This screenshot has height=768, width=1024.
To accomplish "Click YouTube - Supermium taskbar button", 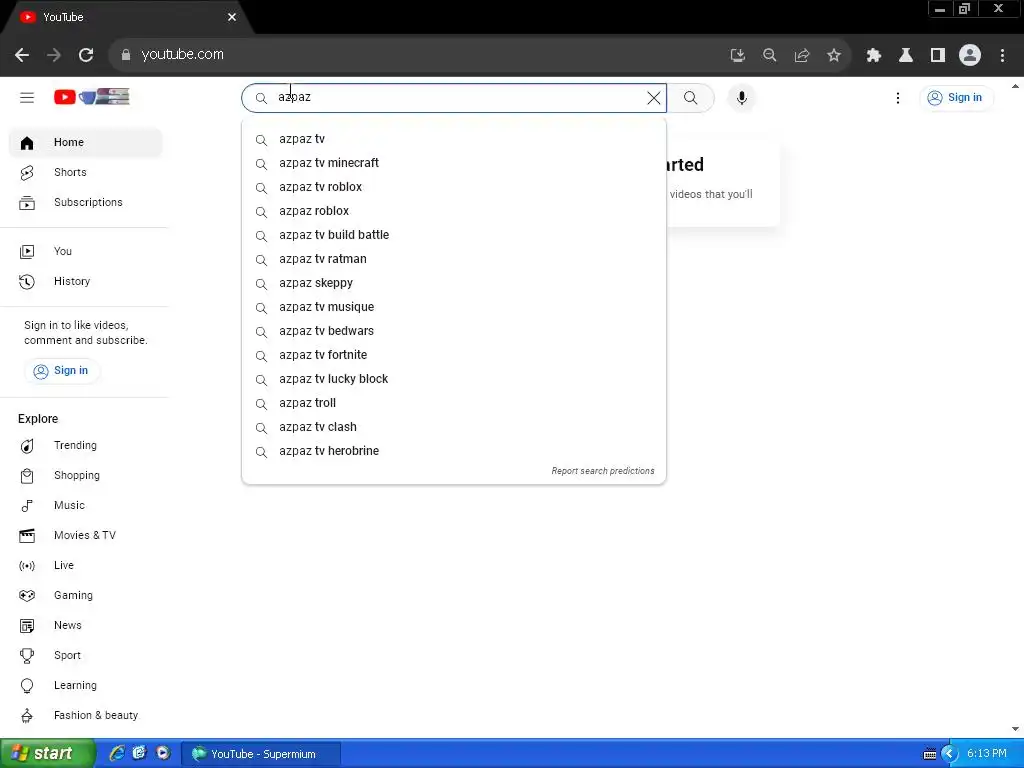I will pos(261,754).
